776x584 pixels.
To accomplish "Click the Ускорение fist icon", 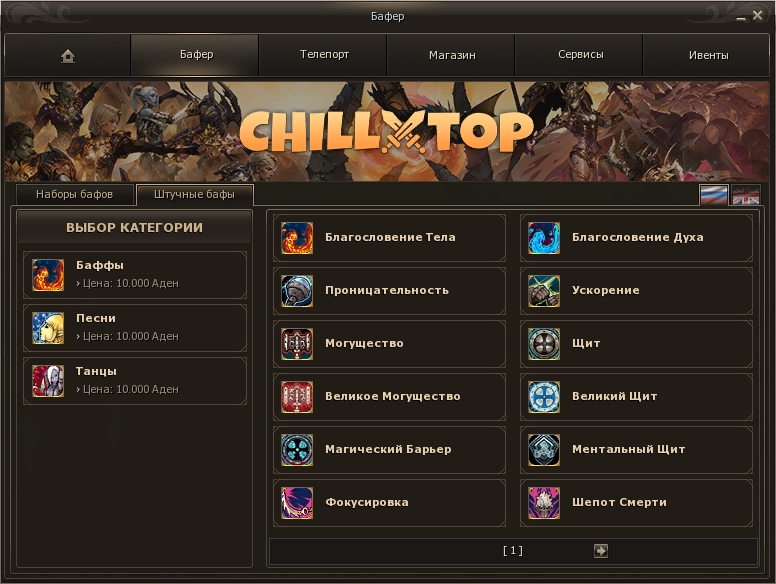I will [x=544, y=291].
